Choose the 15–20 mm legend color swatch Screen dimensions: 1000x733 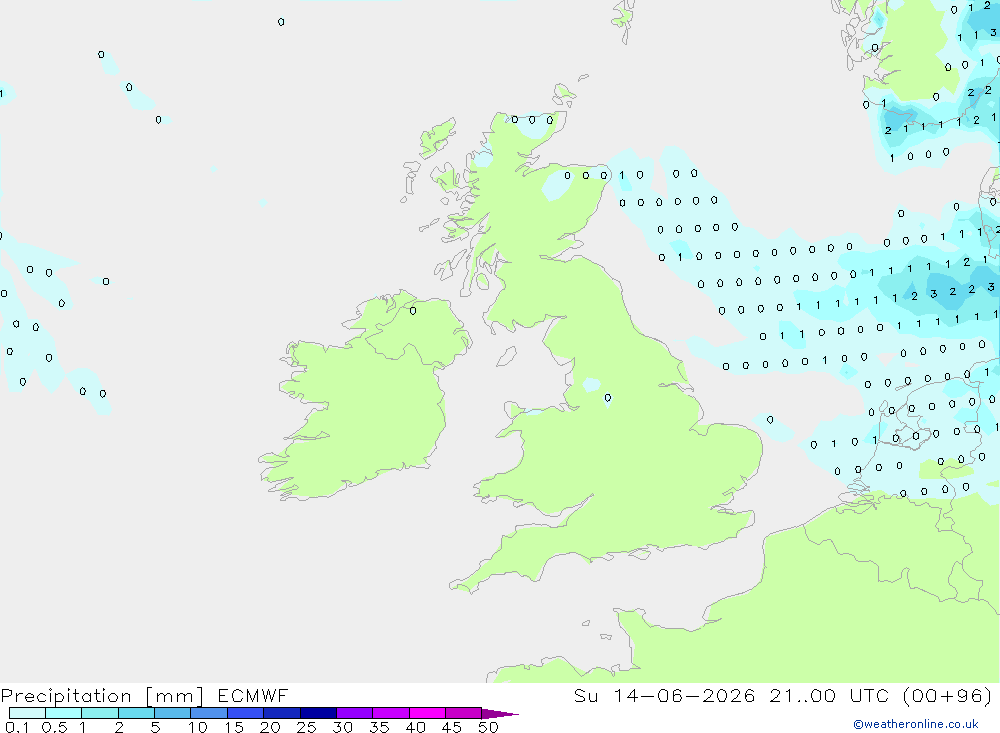click(x=246, y=713)
